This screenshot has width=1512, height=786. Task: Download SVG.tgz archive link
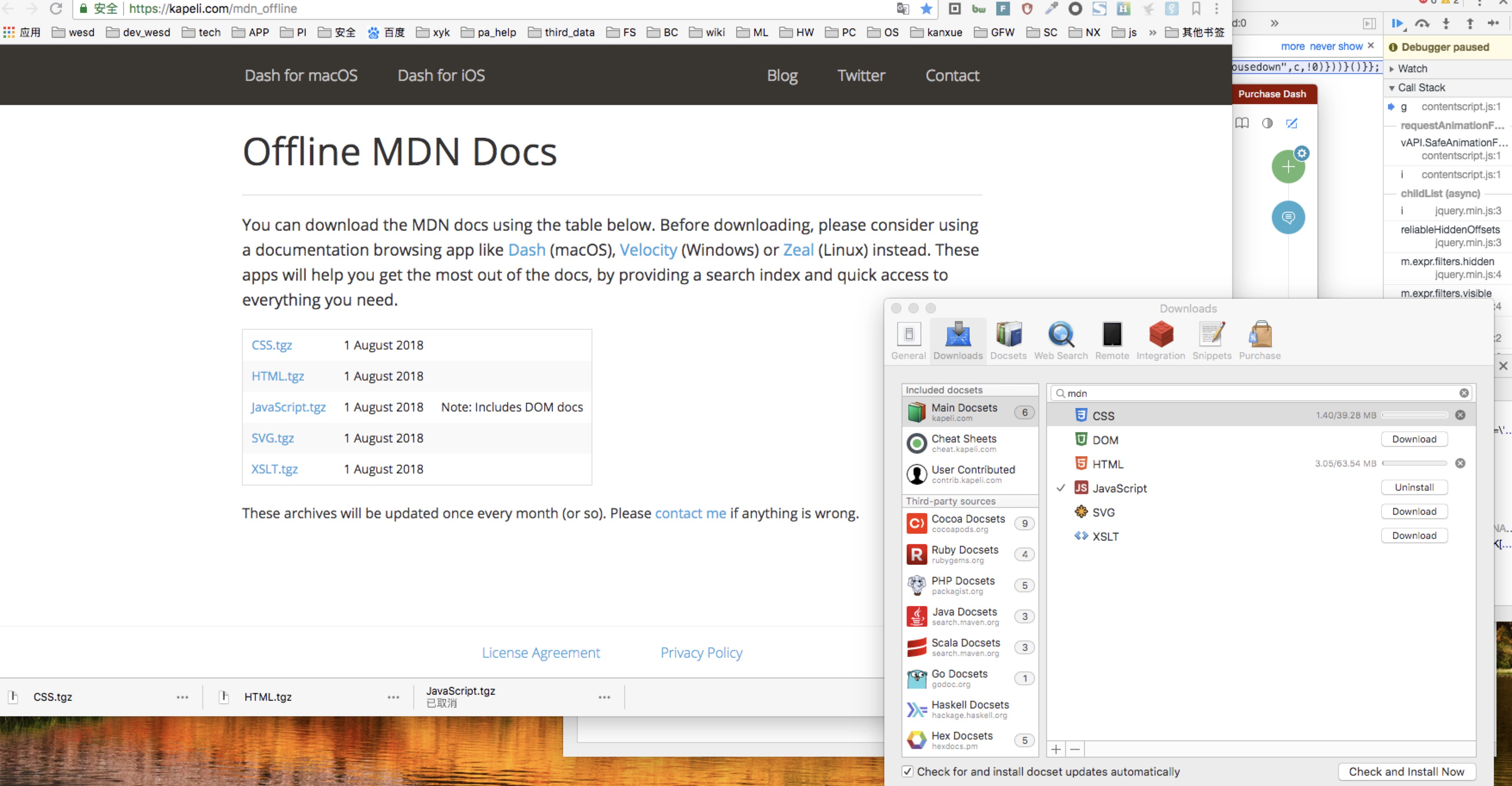[x=273, y=438]
